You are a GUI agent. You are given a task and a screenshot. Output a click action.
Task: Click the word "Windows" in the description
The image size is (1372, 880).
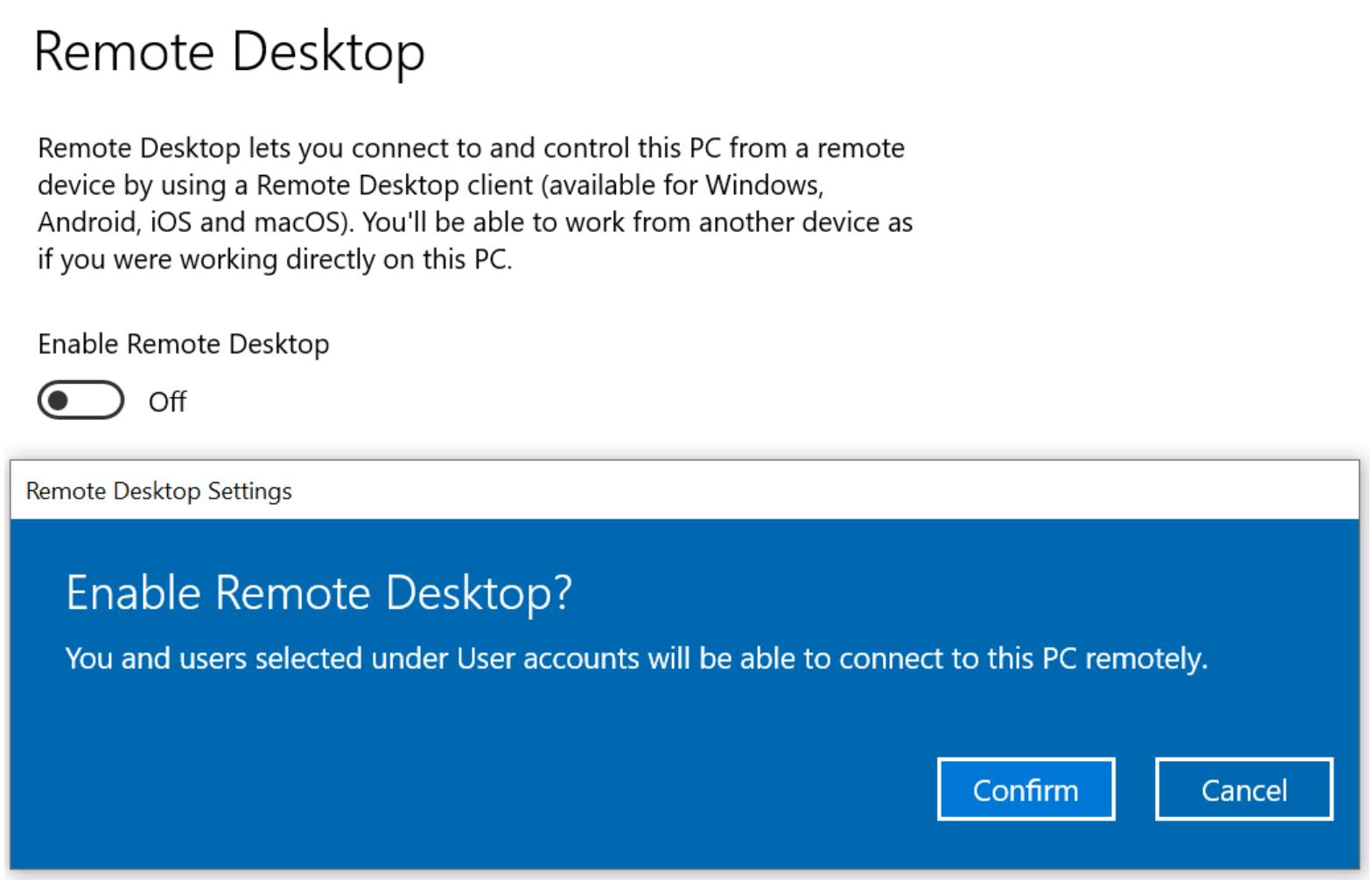(762, 185)
